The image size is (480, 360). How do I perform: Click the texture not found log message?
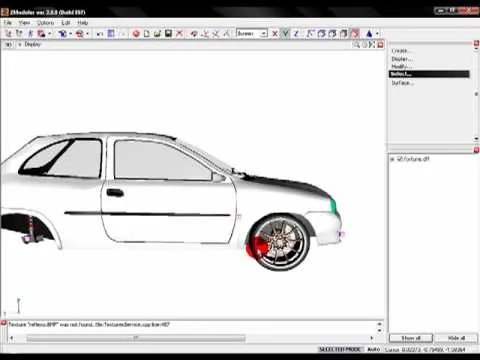pyautogui.click(x=89, y=324)
